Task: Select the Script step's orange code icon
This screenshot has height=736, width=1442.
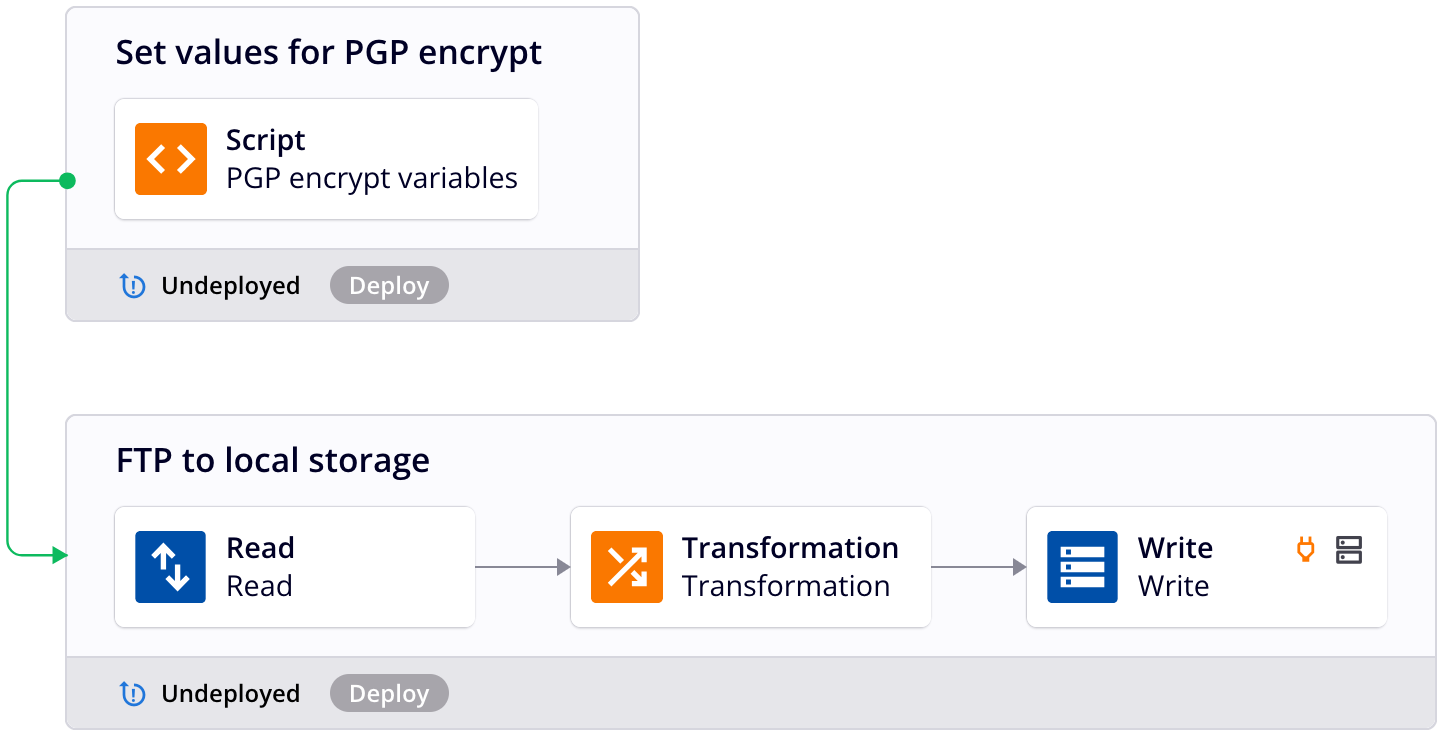Action: (x=171, y=158)
